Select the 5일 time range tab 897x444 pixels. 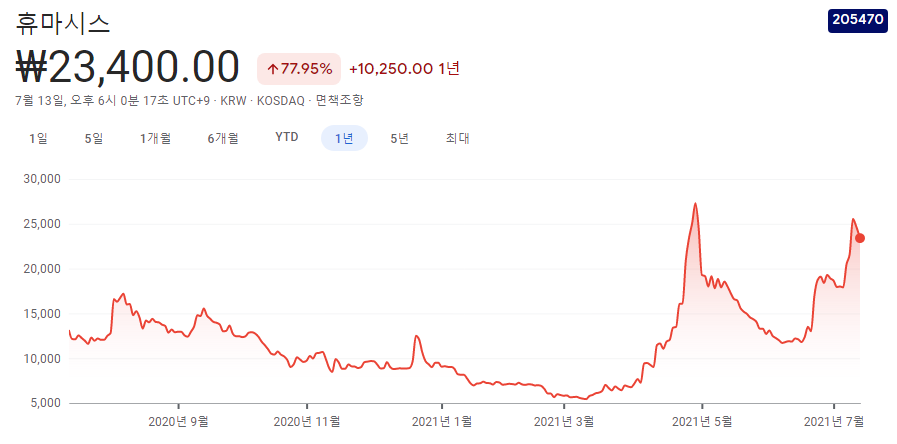94,138
